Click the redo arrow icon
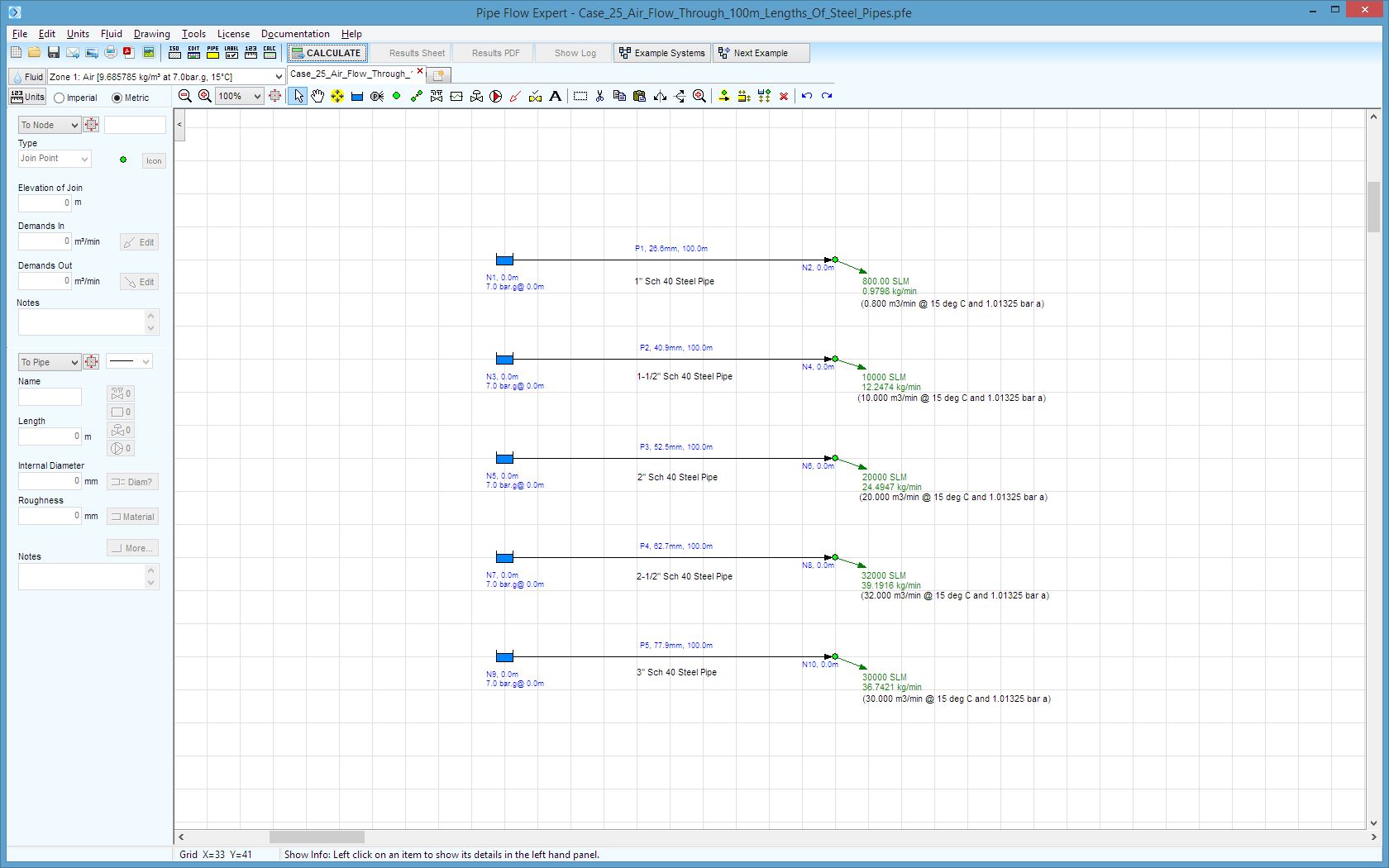 tap(827, 96)
